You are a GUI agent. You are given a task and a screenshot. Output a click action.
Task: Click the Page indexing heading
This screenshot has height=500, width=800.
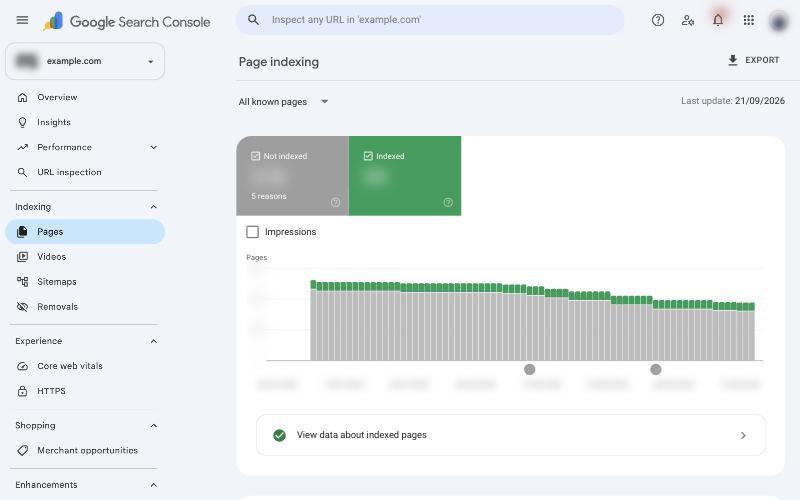(279, 62)
